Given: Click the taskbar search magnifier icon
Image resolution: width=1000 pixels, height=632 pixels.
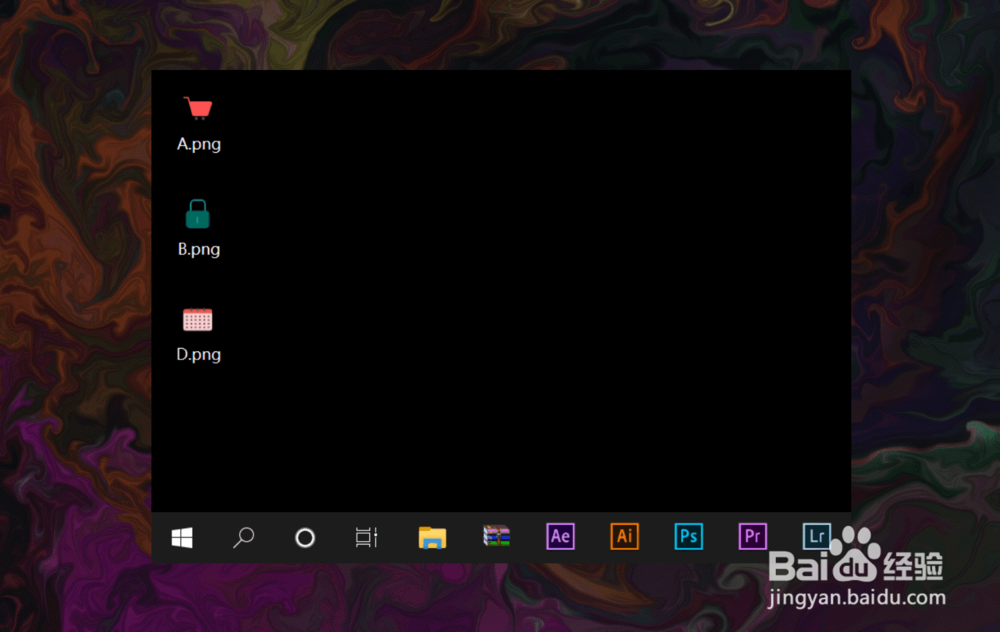Looking at the screenshot, I should pyautogui.click(x=243, y=537).
